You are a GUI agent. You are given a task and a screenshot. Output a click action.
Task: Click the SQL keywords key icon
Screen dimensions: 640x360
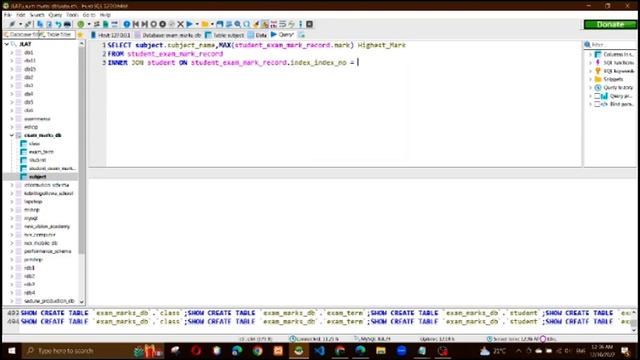click(598, 71)
